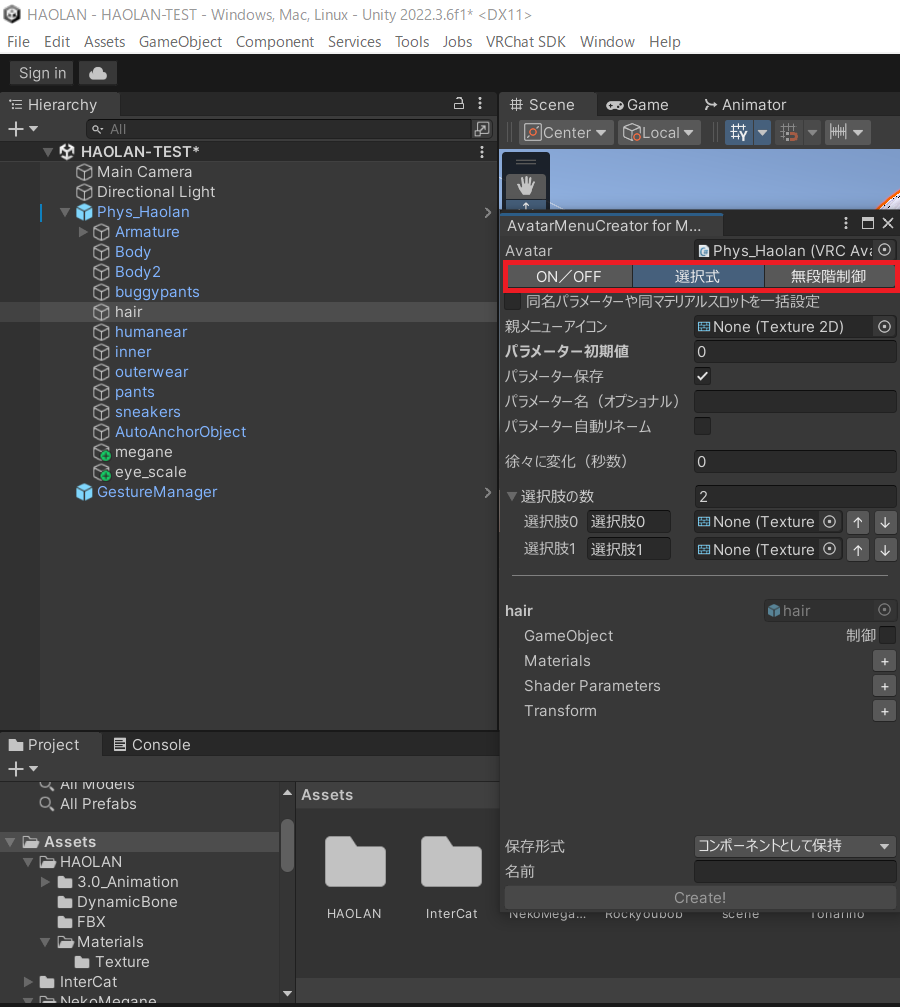Add a Shader Parameters entry
This screenshot has height=1007, width=900.
885,687
